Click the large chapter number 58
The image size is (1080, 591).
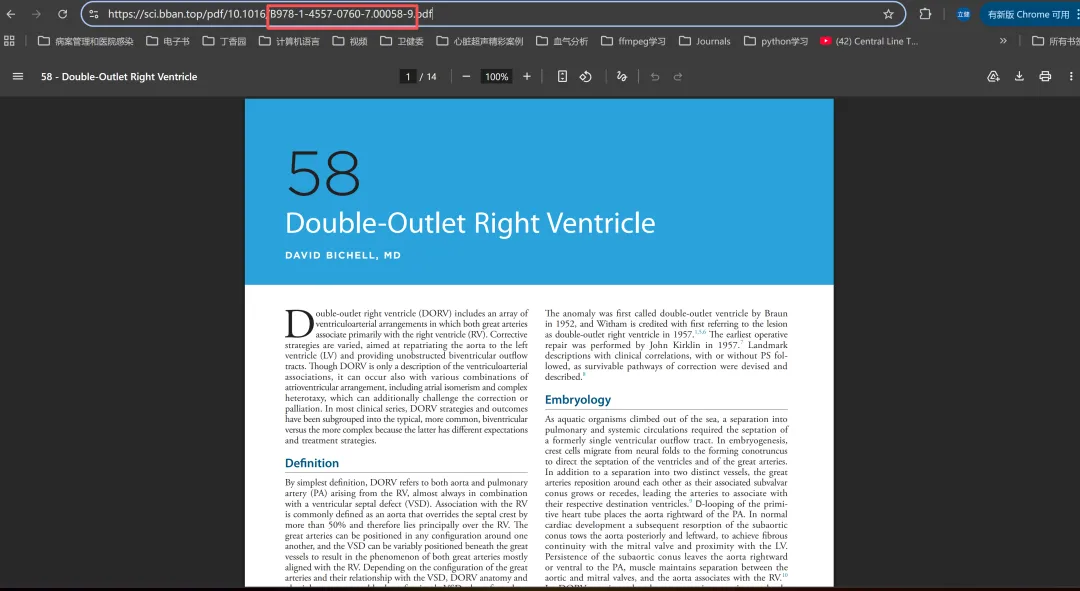click(324, 174)
